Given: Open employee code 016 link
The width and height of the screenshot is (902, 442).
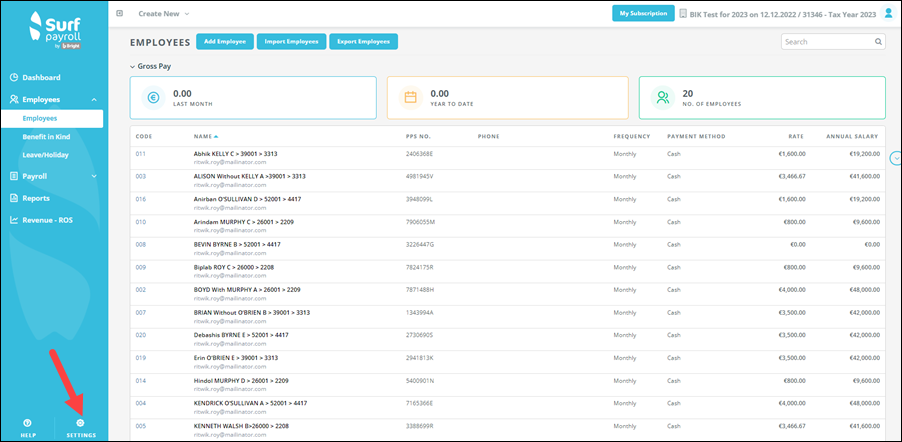Looking at the screenshot, I should 141,199.
